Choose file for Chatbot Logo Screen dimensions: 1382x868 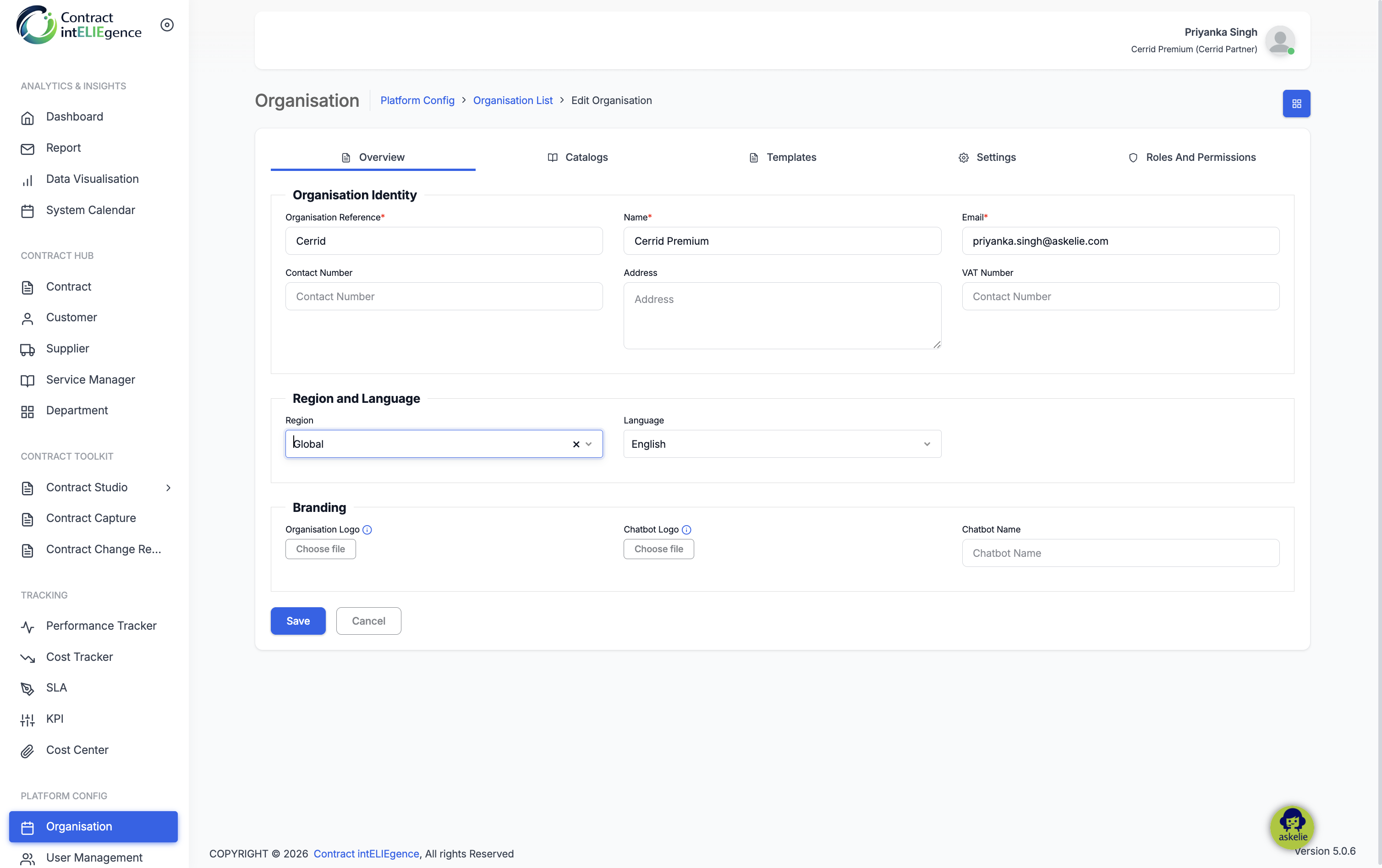(658, 549)
